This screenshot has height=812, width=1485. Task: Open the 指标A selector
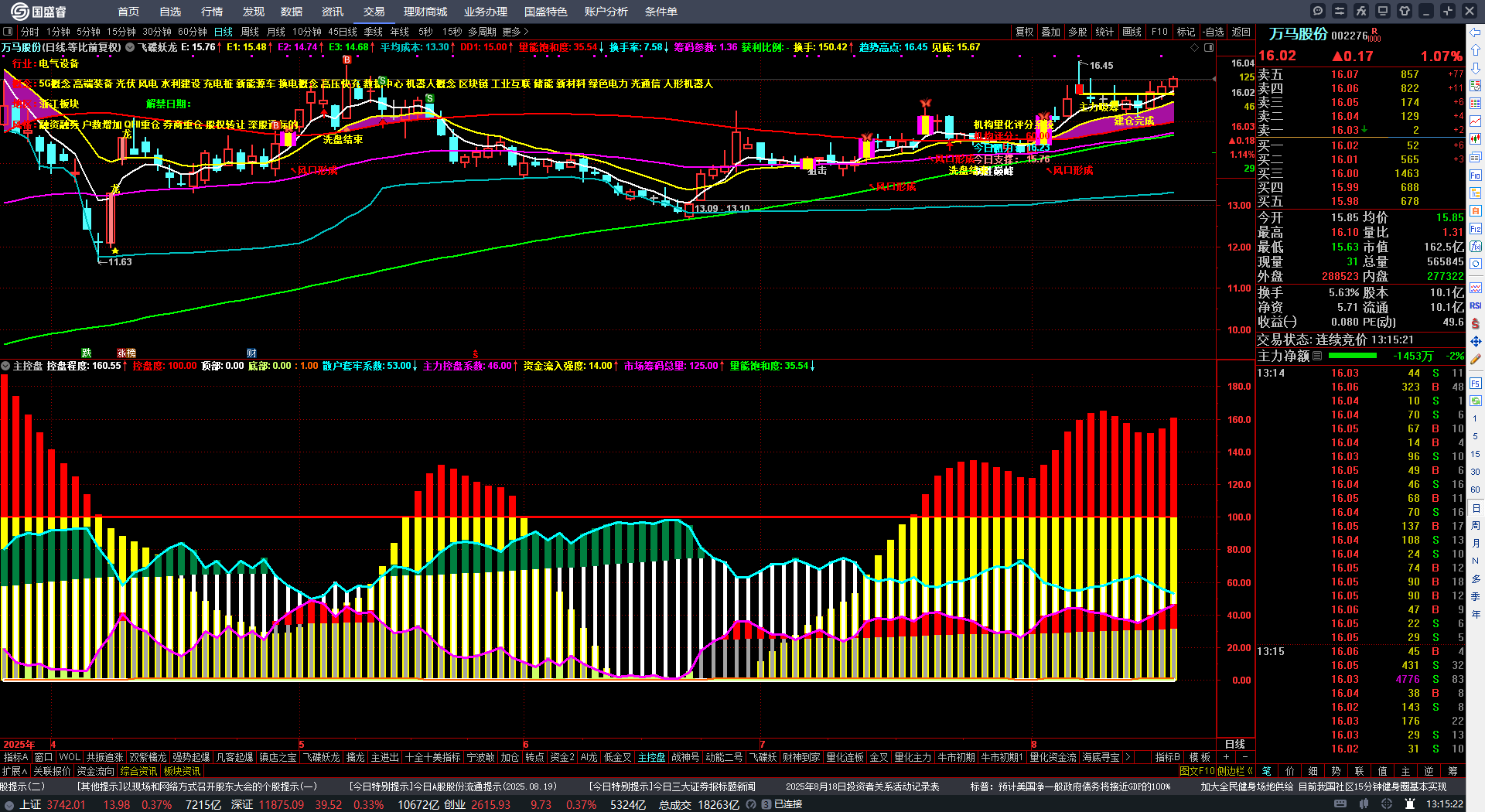tap(15, 757)
